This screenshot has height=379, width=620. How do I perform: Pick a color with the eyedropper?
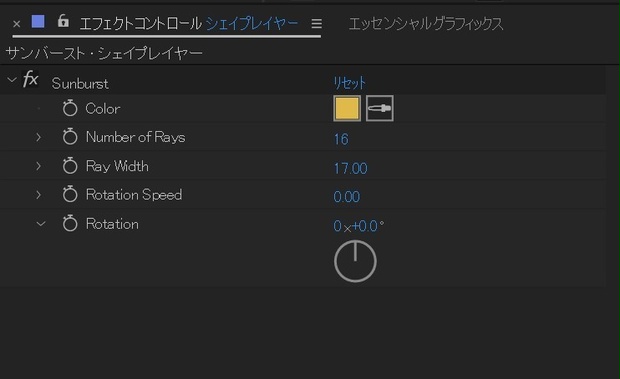[x=380, y=108]
